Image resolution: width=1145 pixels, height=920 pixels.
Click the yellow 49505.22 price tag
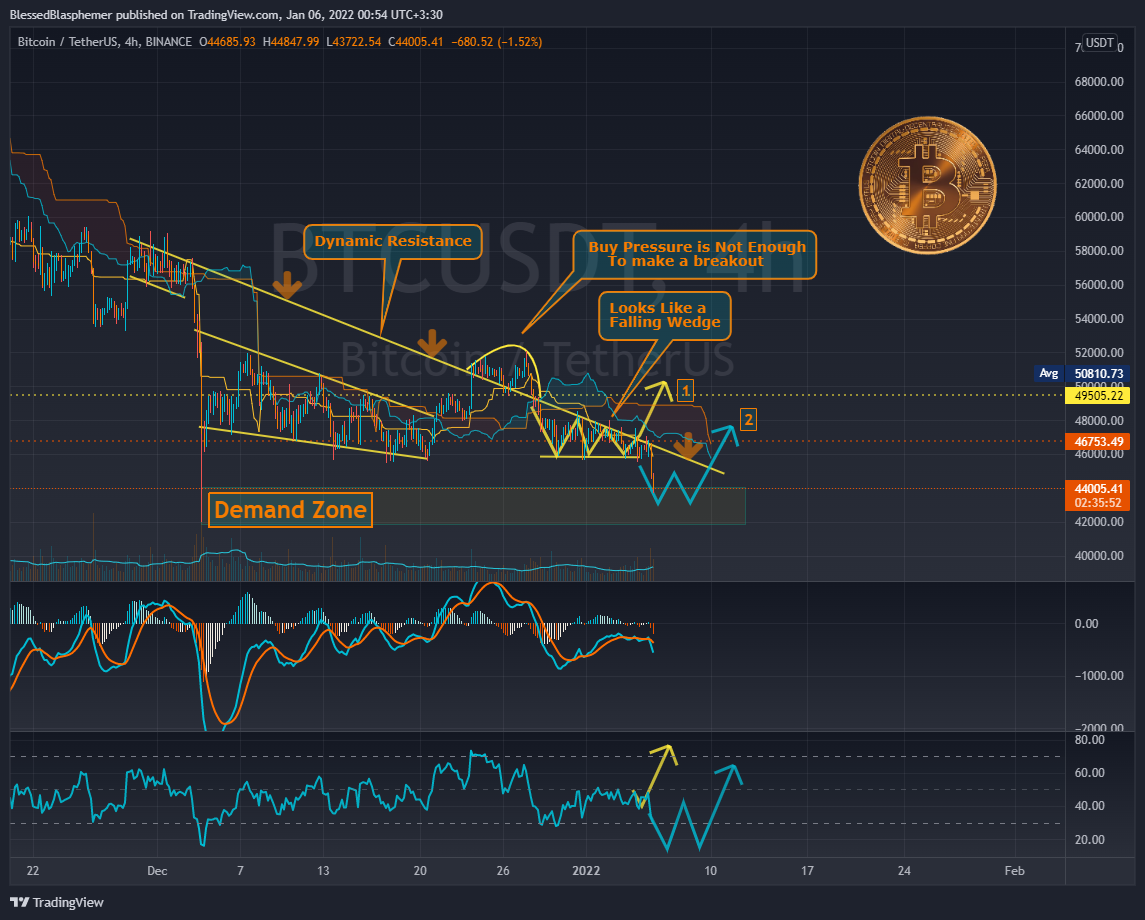1098,396
